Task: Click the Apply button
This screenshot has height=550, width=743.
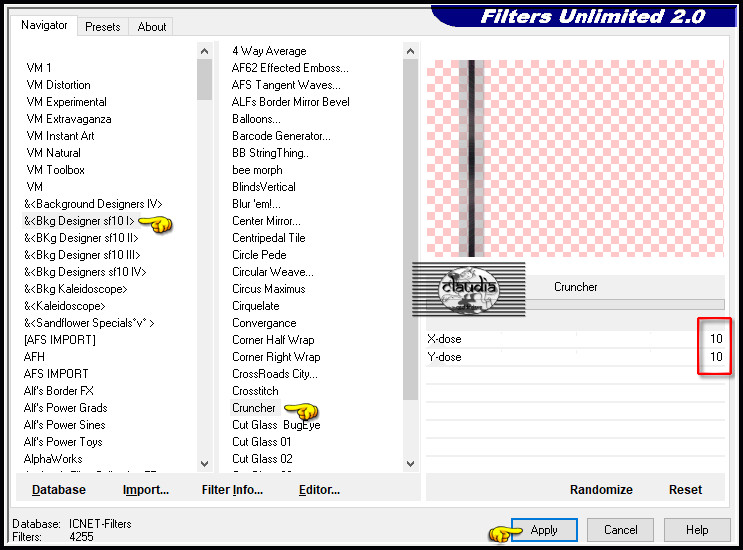Action: click(x=544, y=530)
